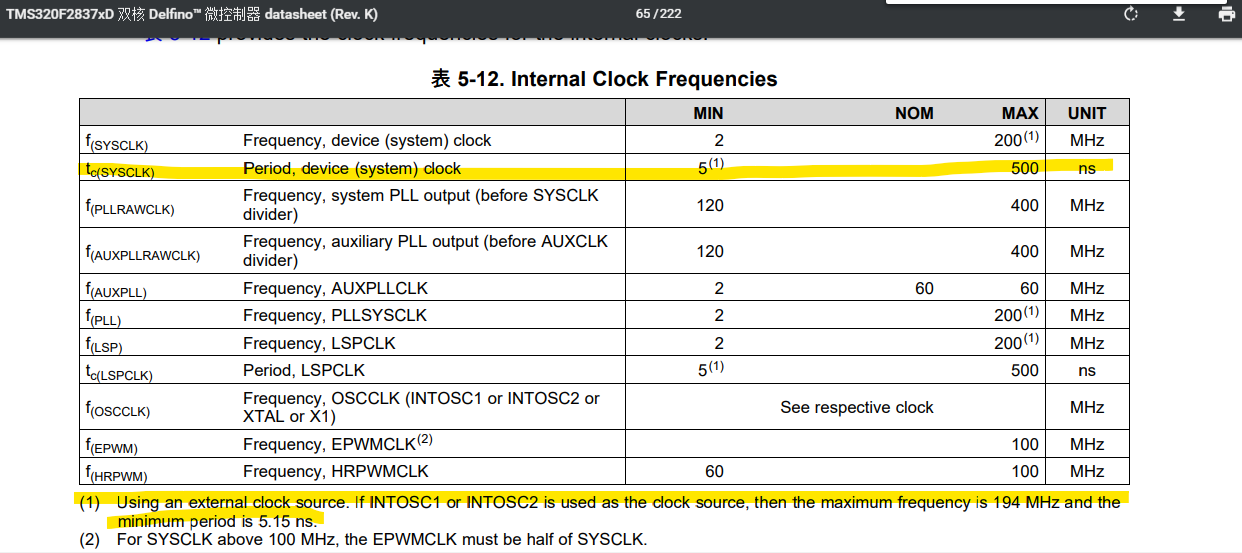The image size is (1242, 553).
Task: Click the MAX column header
Action: 1020,113
